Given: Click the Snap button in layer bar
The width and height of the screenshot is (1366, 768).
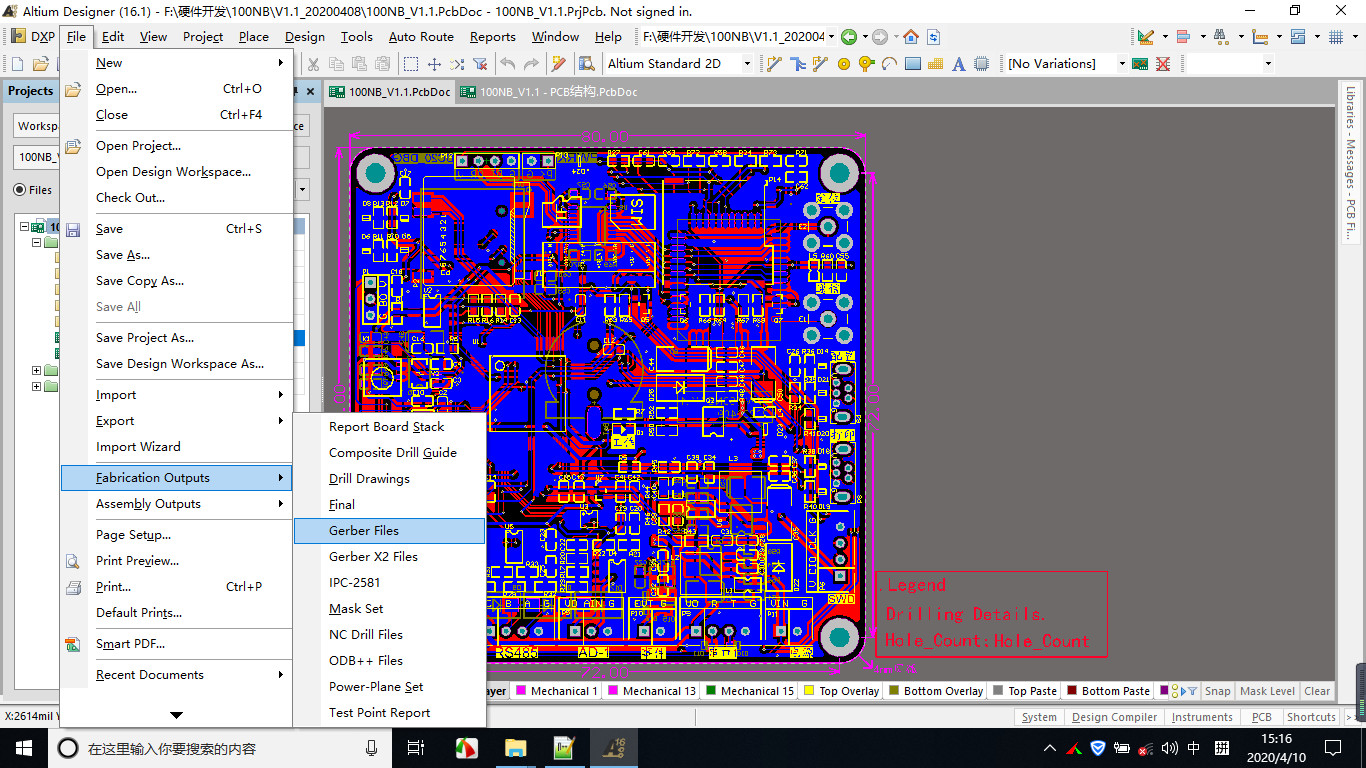Looking at the screenshot, I should pyautogui.click(x=1217, y=691).
